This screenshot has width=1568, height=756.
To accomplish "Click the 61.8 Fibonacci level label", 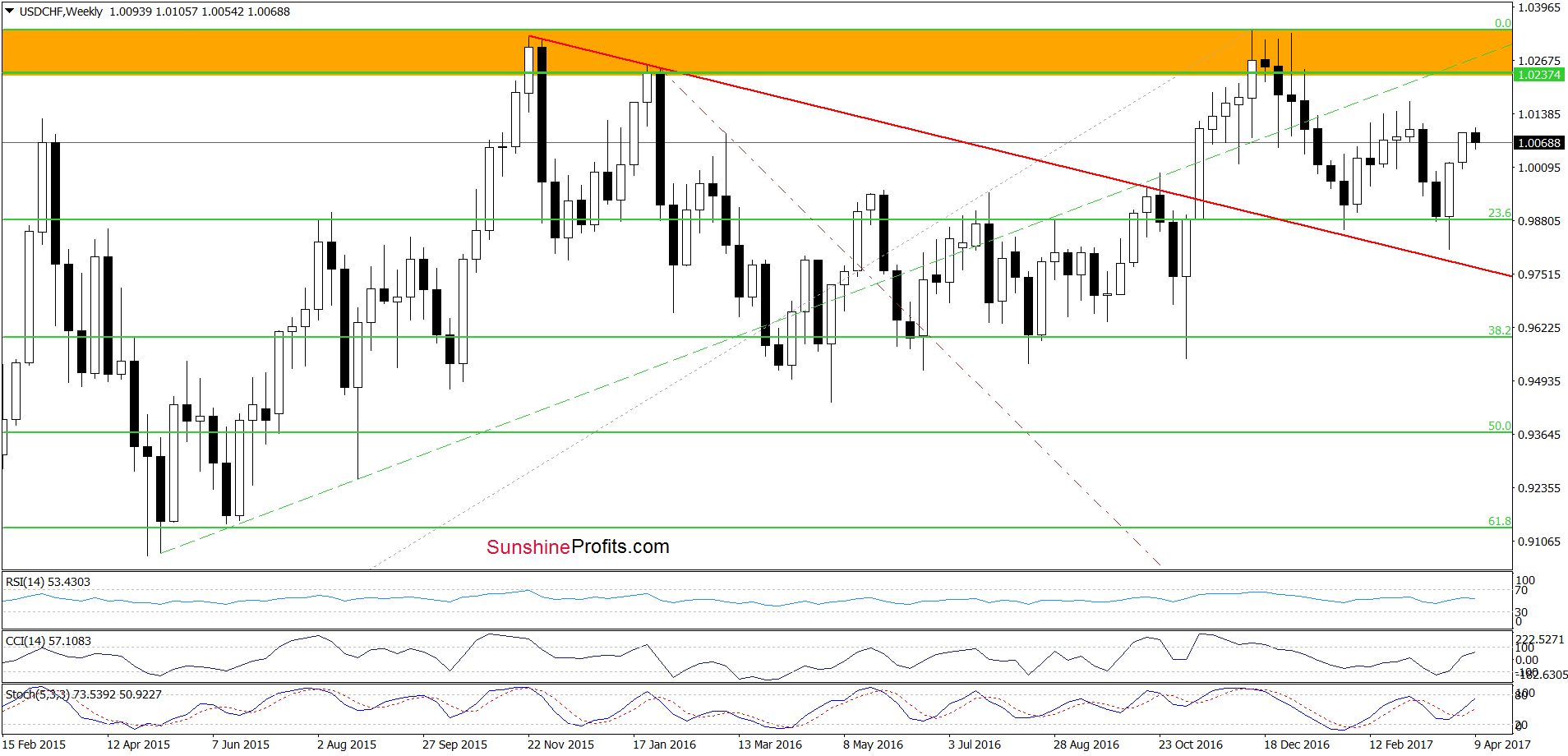I will (1499, 521).
